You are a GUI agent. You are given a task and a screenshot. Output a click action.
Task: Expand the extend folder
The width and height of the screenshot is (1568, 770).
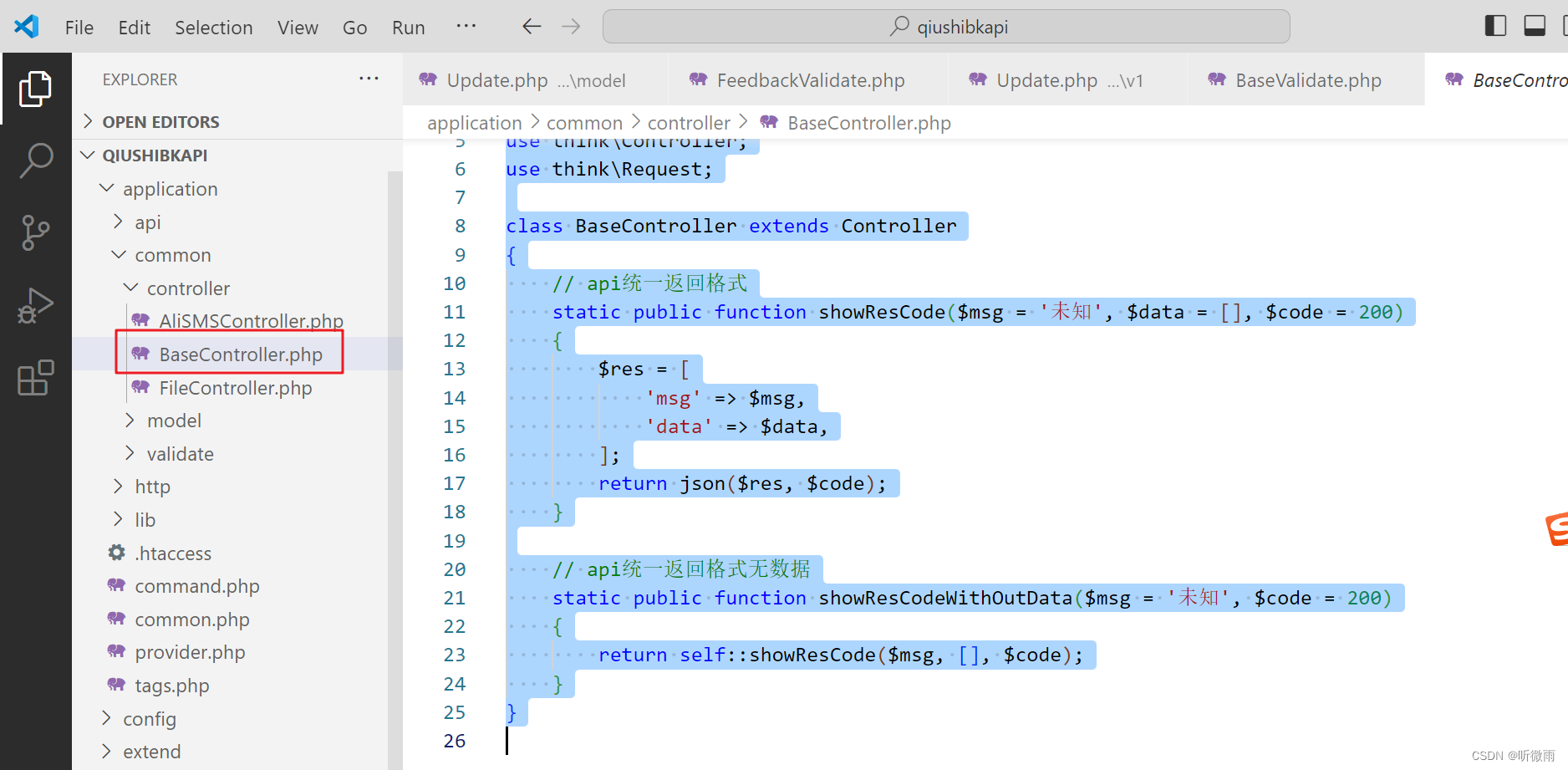click(x=230, y=752)
